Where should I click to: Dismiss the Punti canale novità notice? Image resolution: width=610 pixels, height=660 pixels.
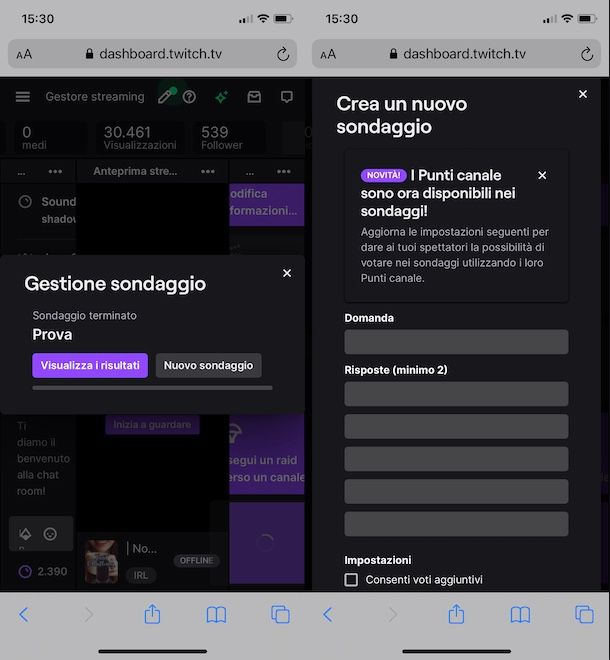[542, 175]
